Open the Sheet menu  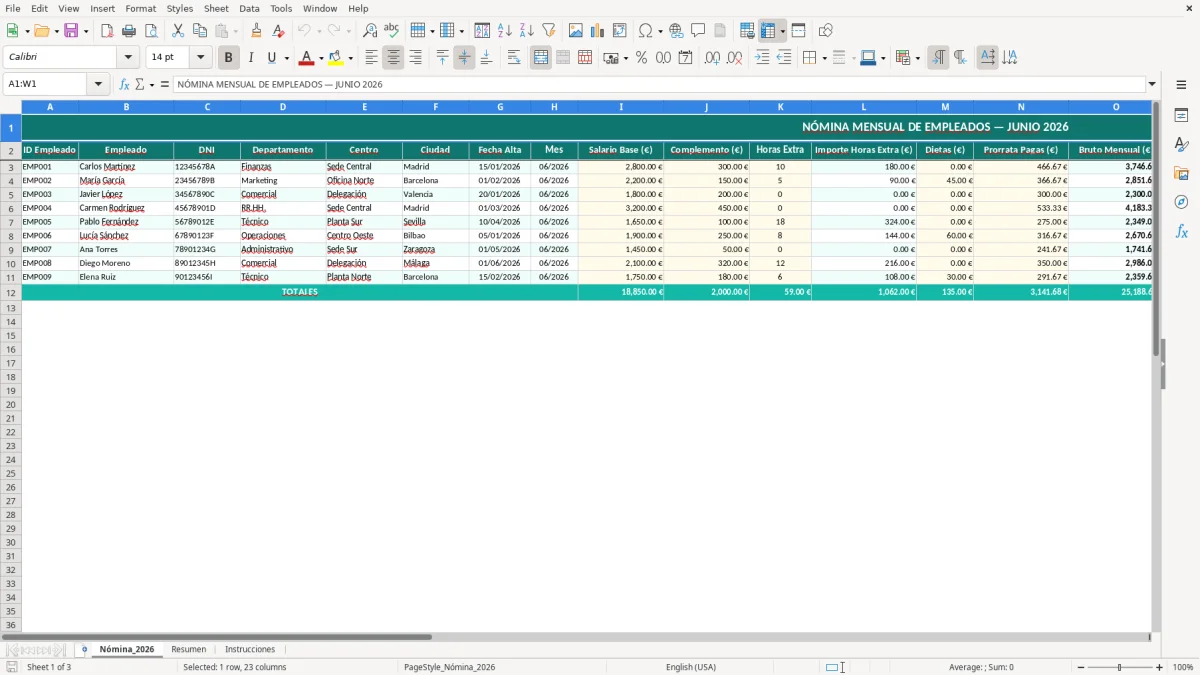(216, 8)
